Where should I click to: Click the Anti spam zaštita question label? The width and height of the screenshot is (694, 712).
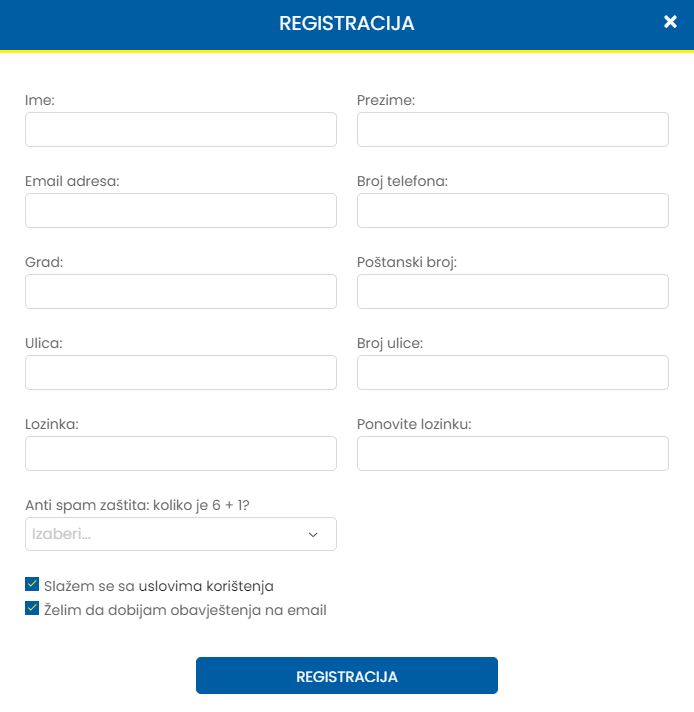tap(137, 505)
